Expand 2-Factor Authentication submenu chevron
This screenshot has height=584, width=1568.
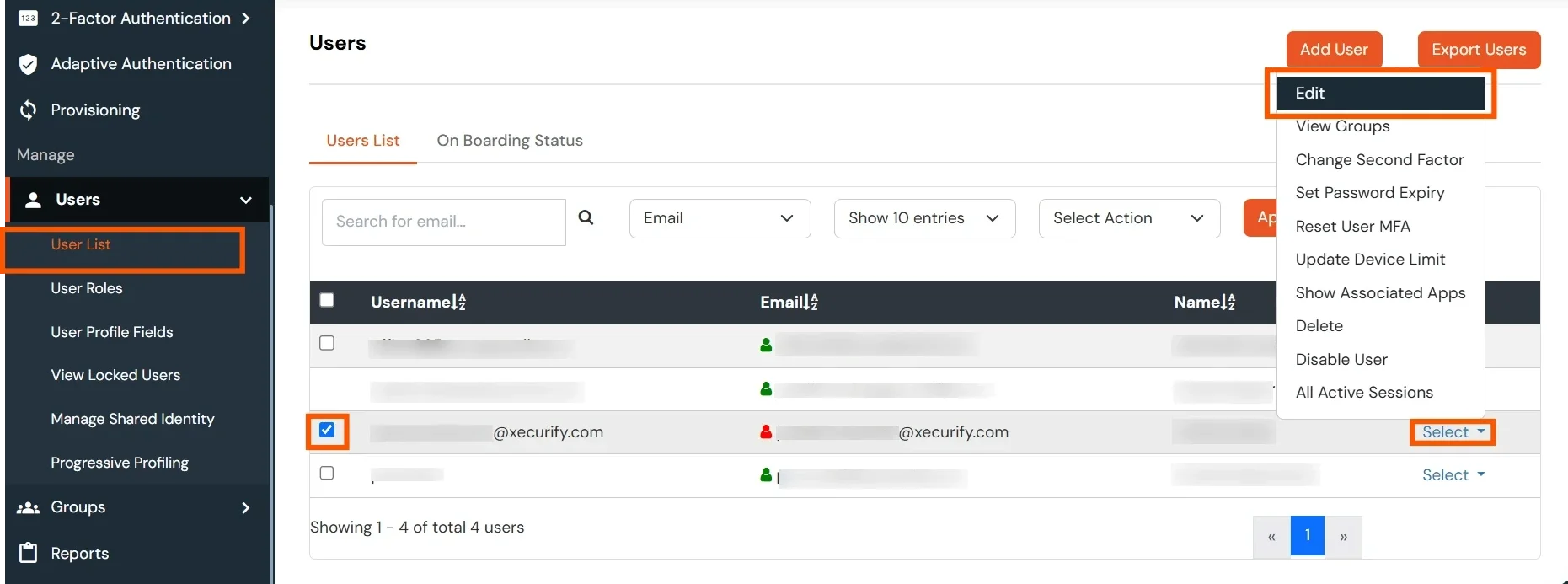pos(245,18)
